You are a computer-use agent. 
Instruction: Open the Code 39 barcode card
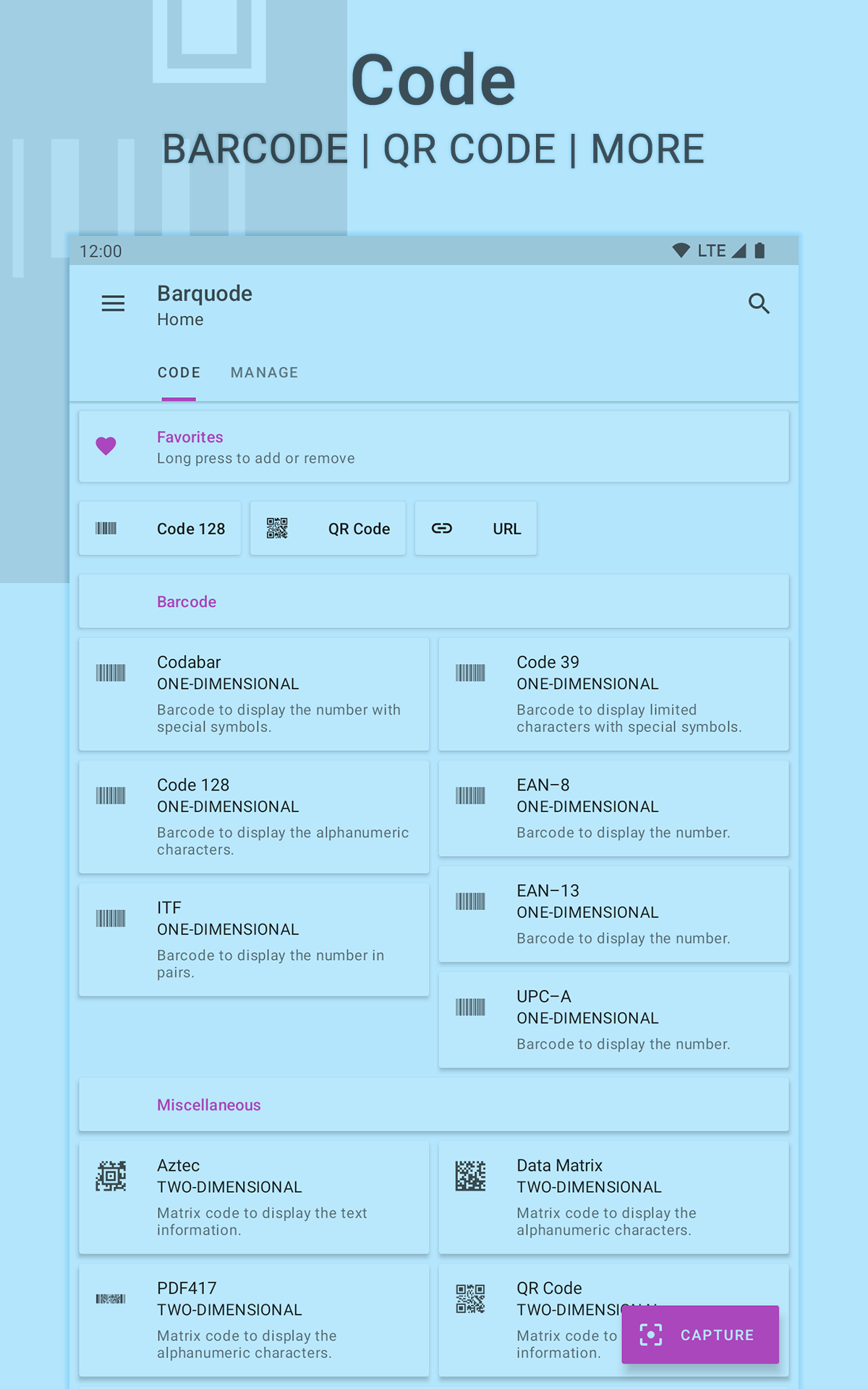pos(614,694)
